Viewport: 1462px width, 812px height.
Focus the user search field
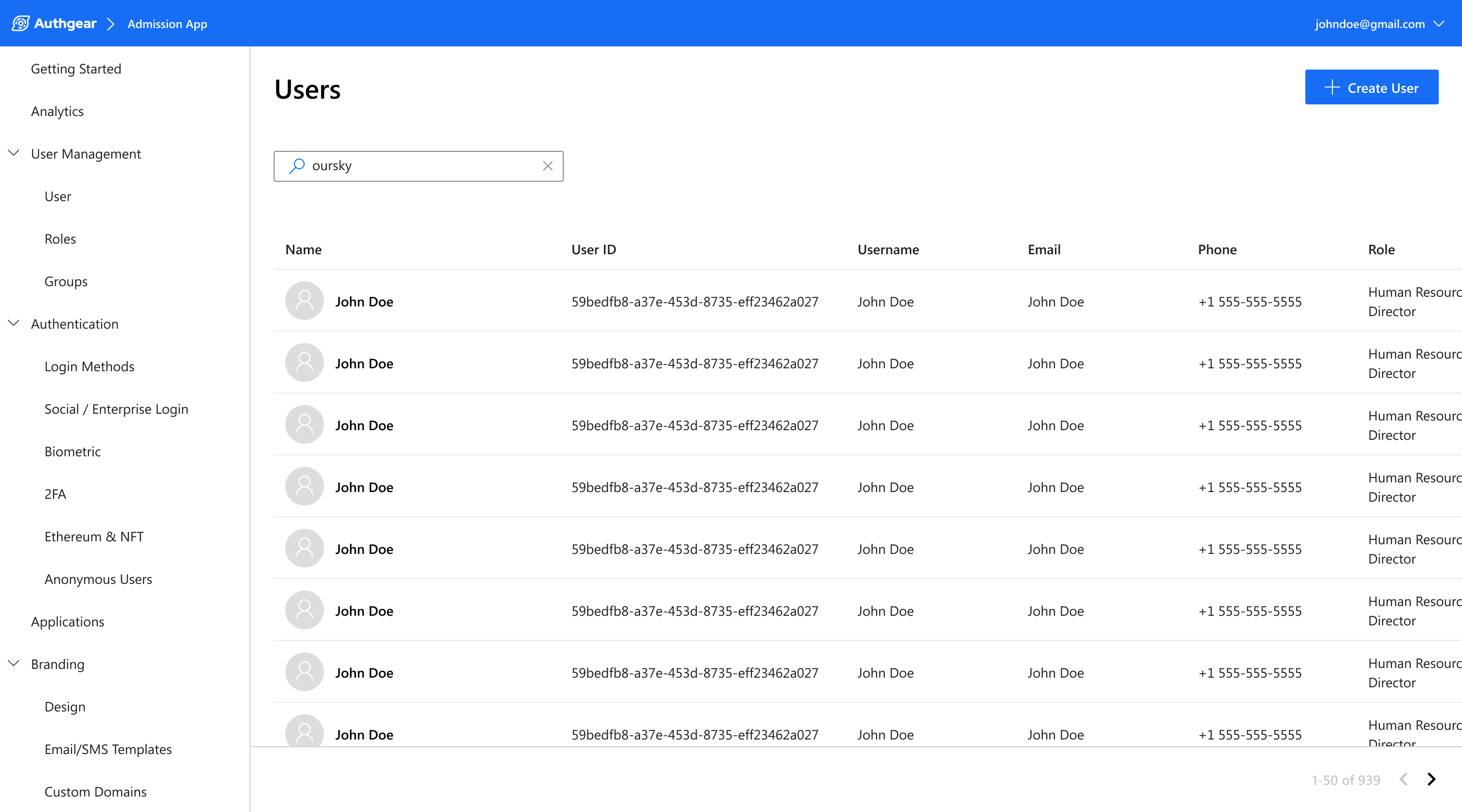coord(418,166)
